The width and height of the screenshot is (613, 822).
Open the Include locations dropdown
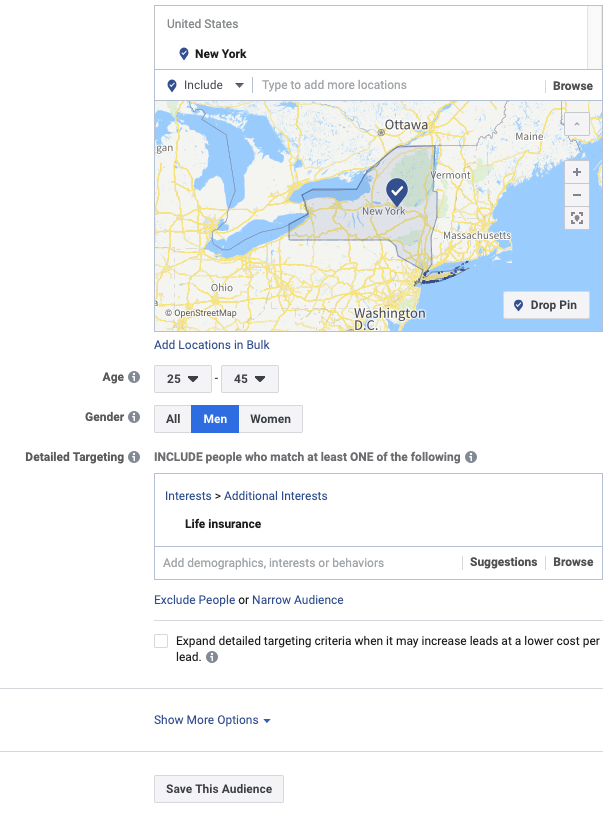[205, 85]
